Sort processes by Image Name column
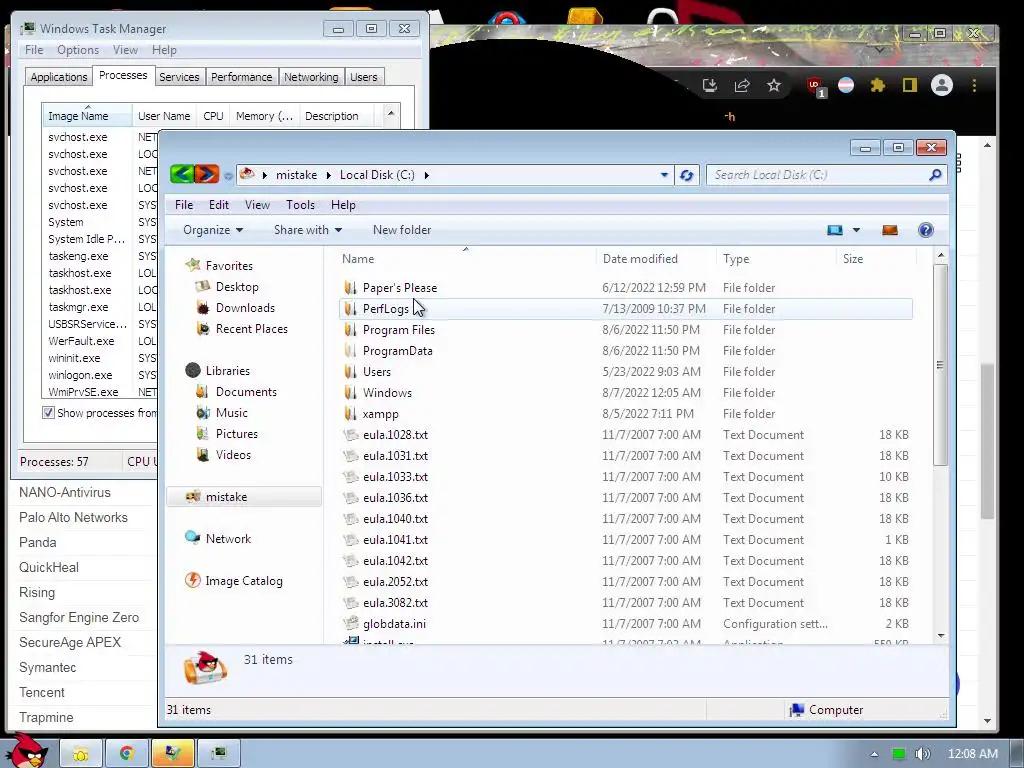 point(87,116)
